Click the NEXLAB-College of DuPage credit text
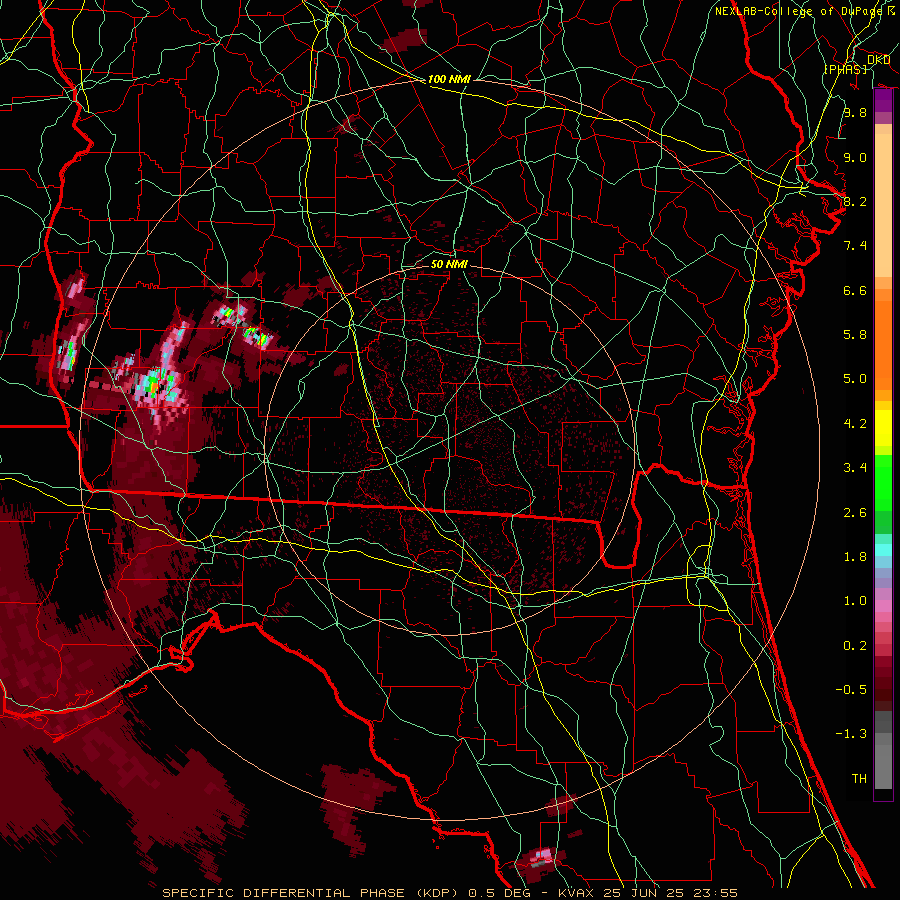 798,11
